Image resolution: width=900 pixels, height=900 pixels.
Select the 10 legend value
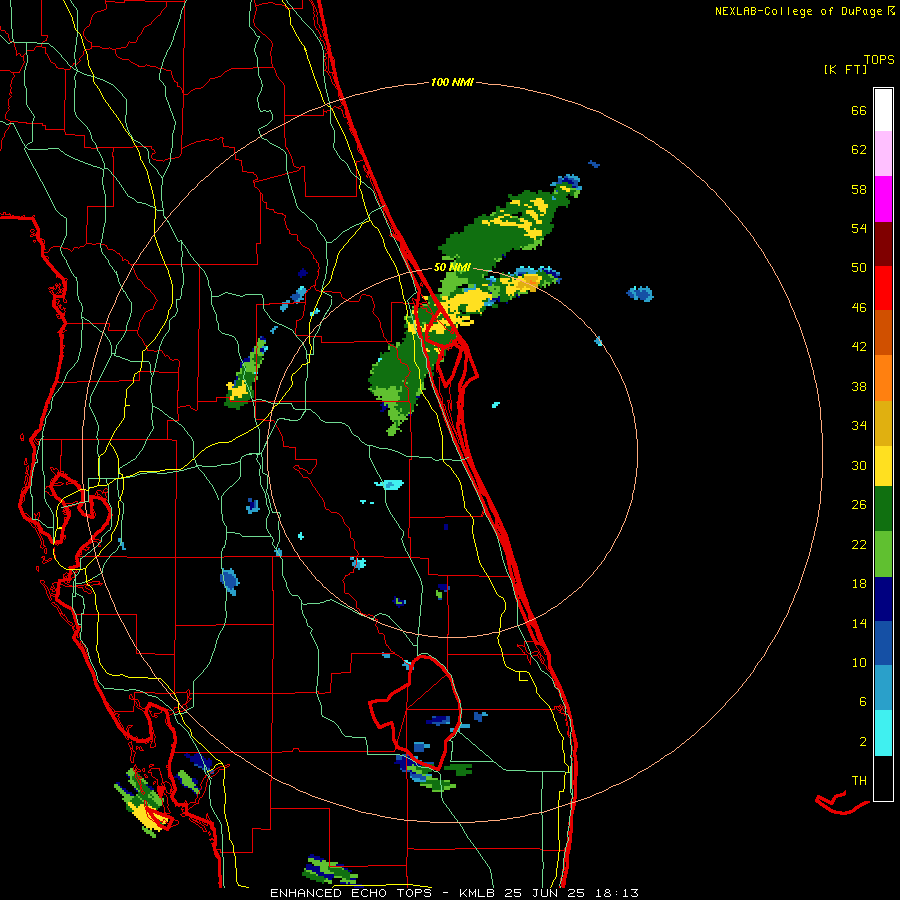pyautogui.click(x=859, y=663)
